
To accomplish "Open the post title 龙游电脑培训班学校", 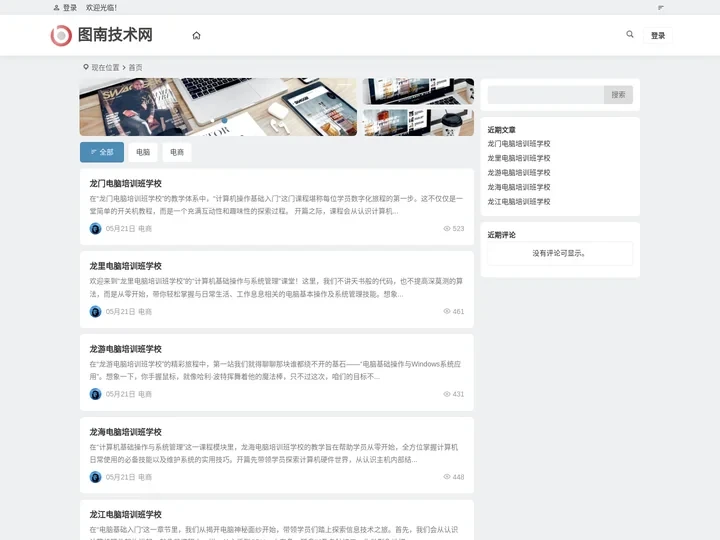I will click(125, 349).
